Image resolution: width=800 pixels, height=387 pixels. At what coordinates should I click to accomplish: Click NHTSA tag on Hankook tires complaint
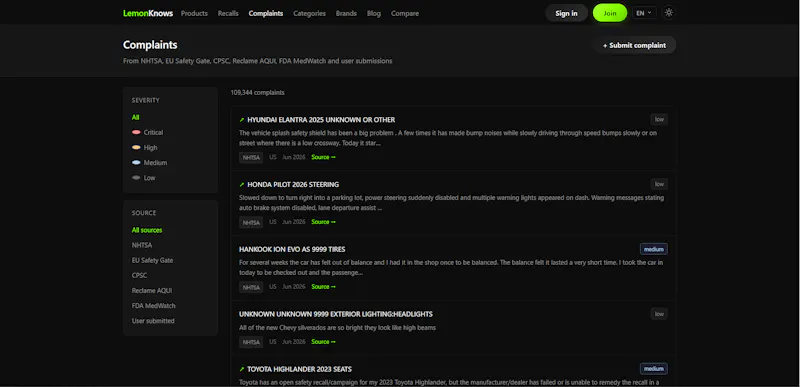[x=251, y=287]
